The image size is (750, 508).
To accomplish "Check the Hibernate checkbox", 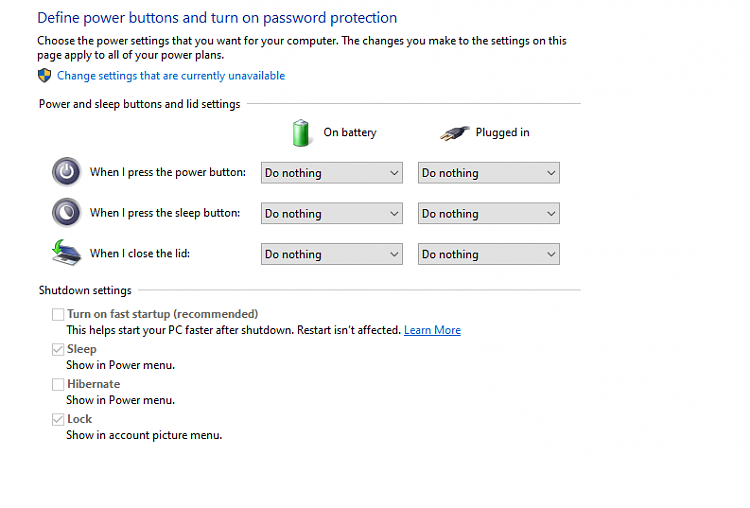I will 58,384.
